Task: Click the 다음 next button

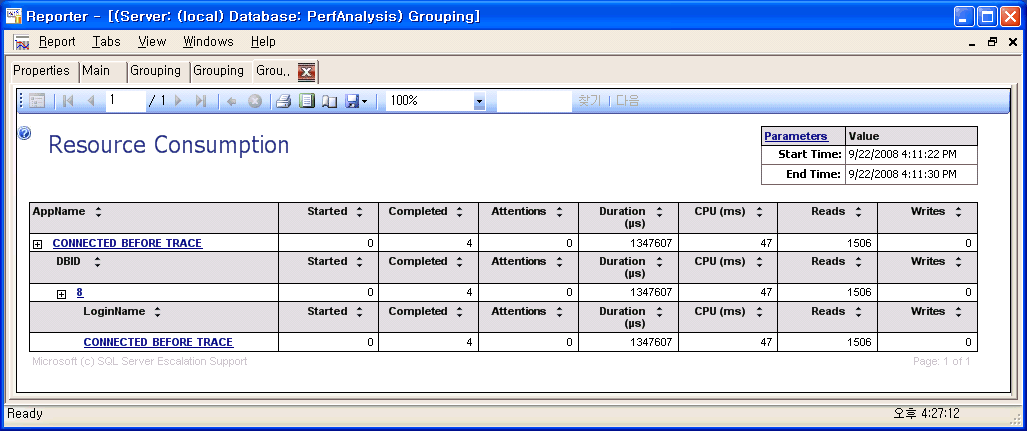Action: (627, 101)
